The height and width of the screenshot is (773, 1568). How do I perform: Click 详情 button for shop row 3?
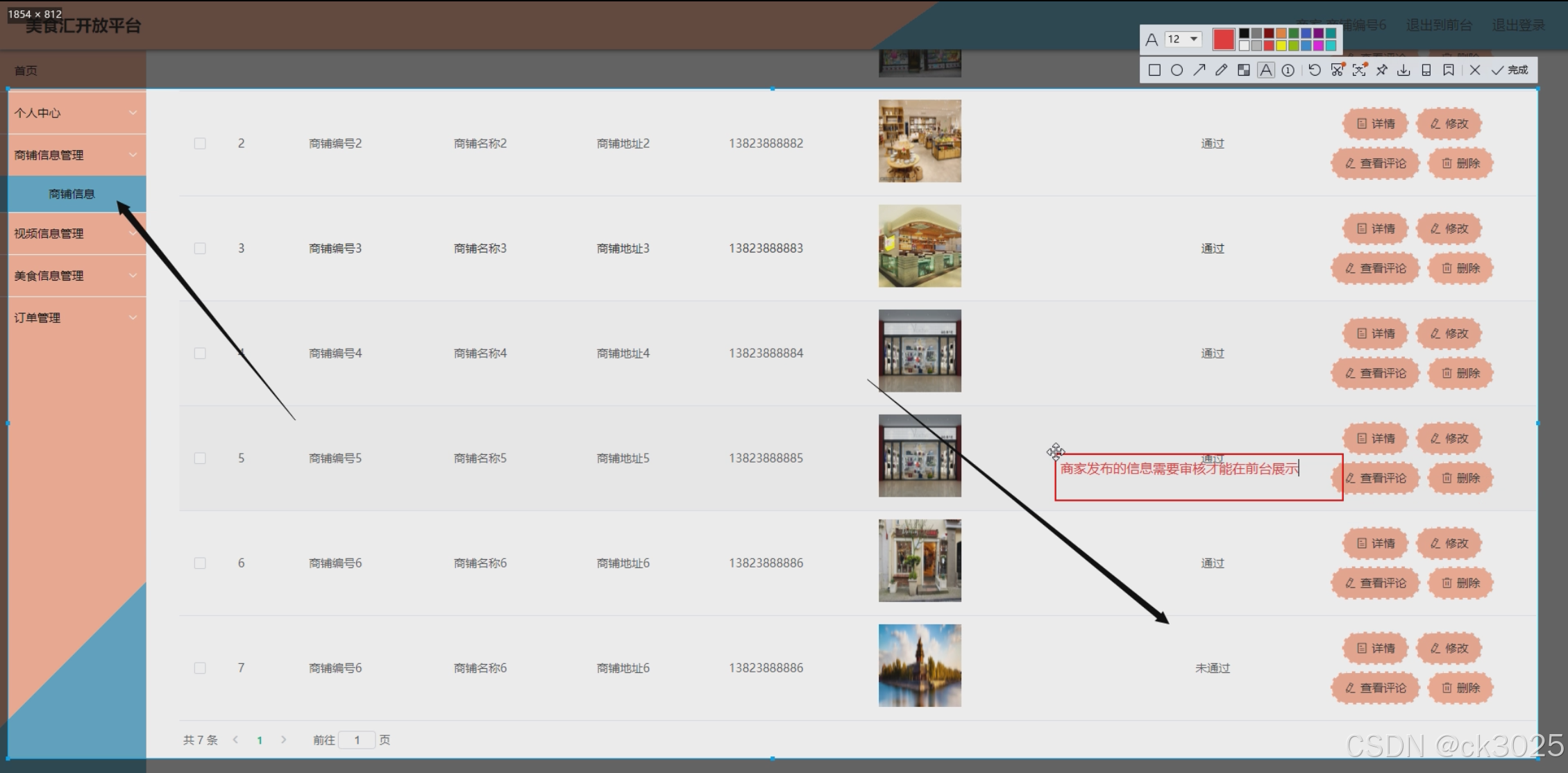point(1375,228)
